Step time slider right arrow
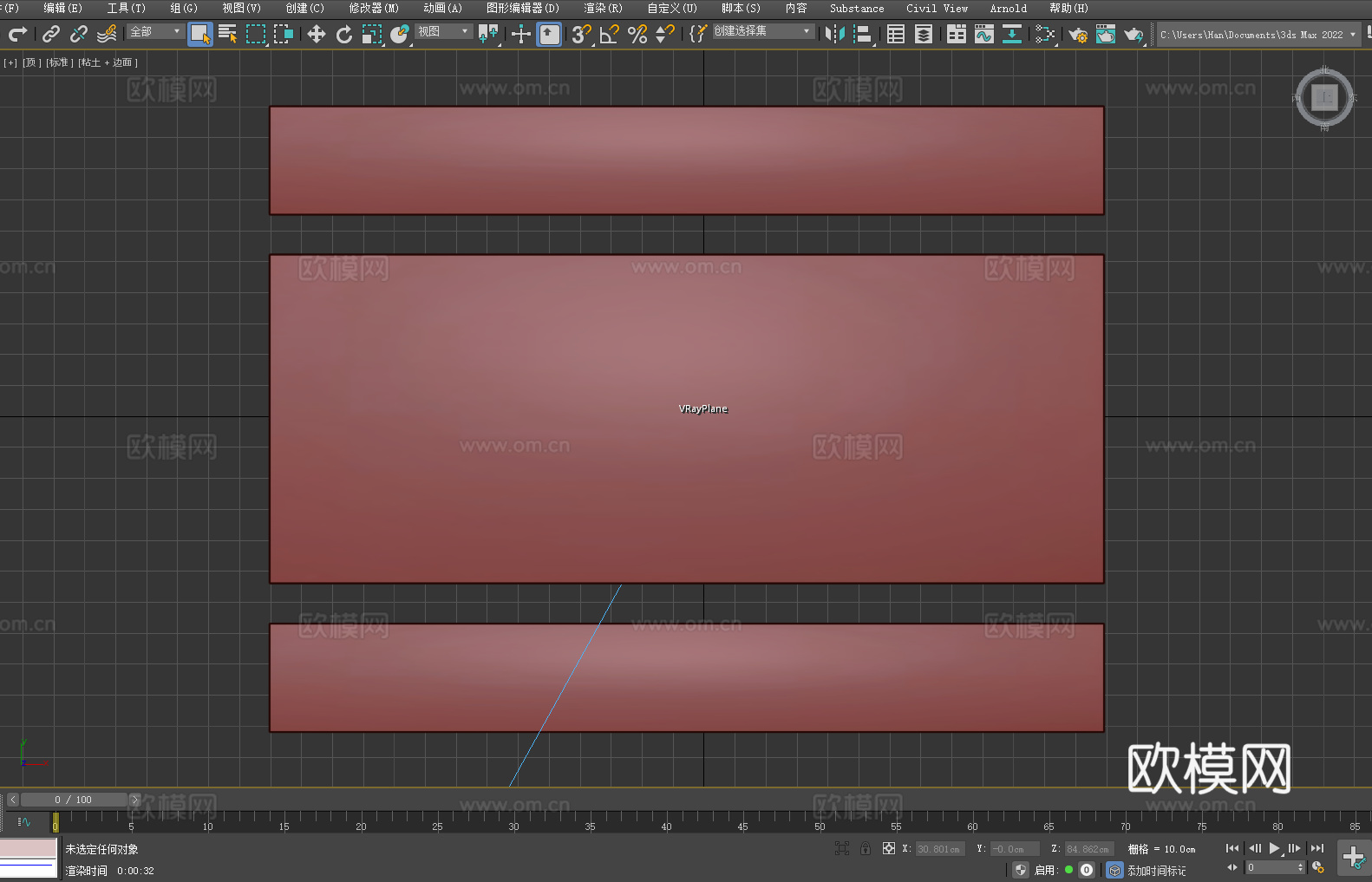1372x882 pixels. [x=134, y=800]
